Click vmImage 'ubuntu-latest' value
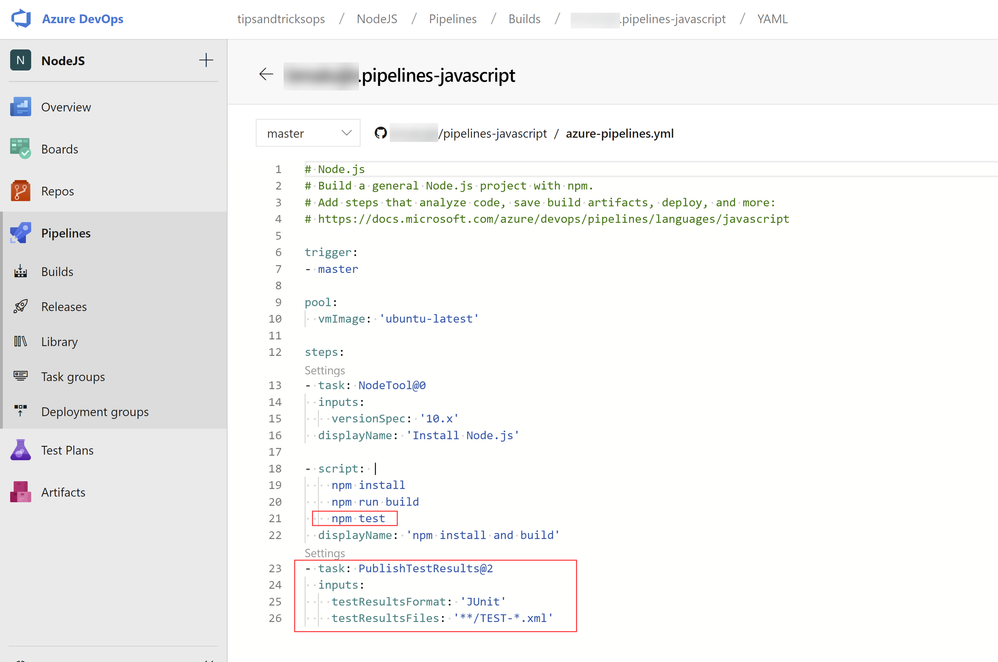This screenshot has height=662, width=998. click(429, 319)
